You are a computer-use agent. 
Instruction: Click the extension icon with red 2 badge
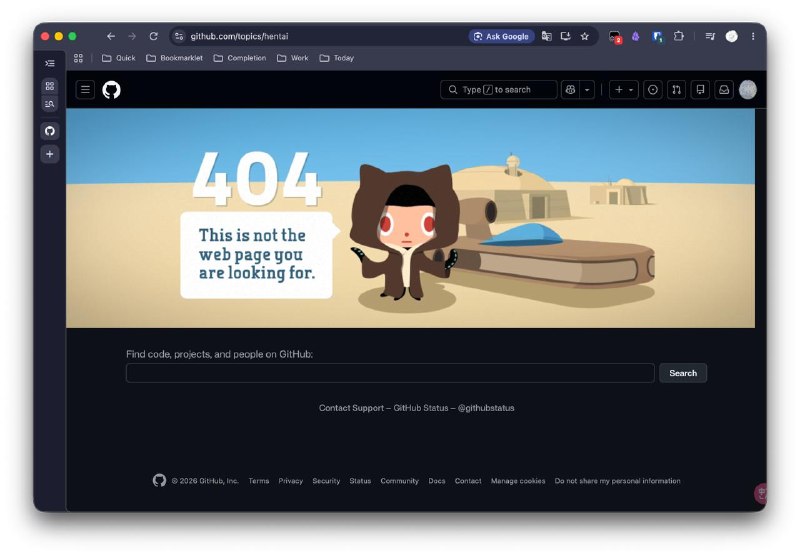[615, 37]
